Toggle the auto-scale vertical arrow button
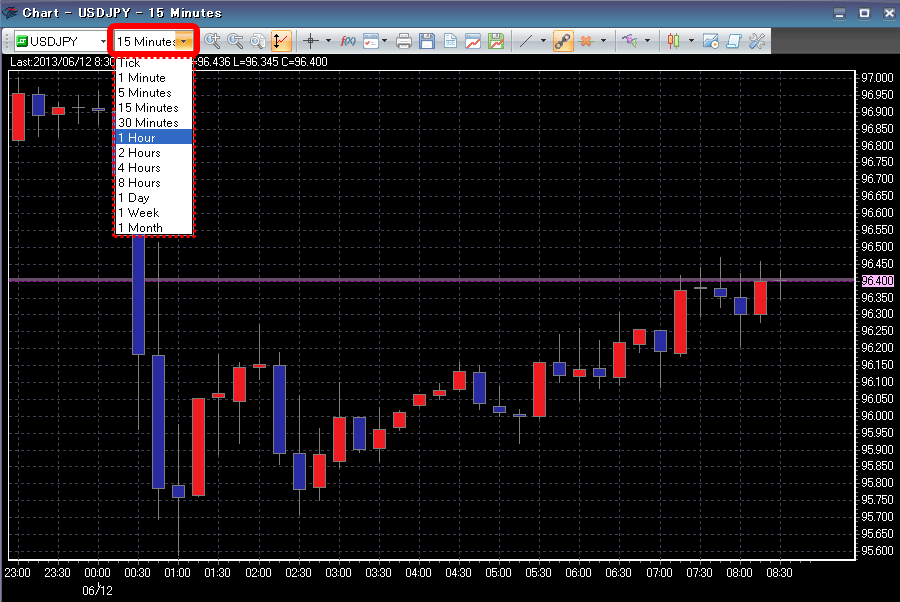The width and height of the screenshot is (900, 602). click(281, 41)
